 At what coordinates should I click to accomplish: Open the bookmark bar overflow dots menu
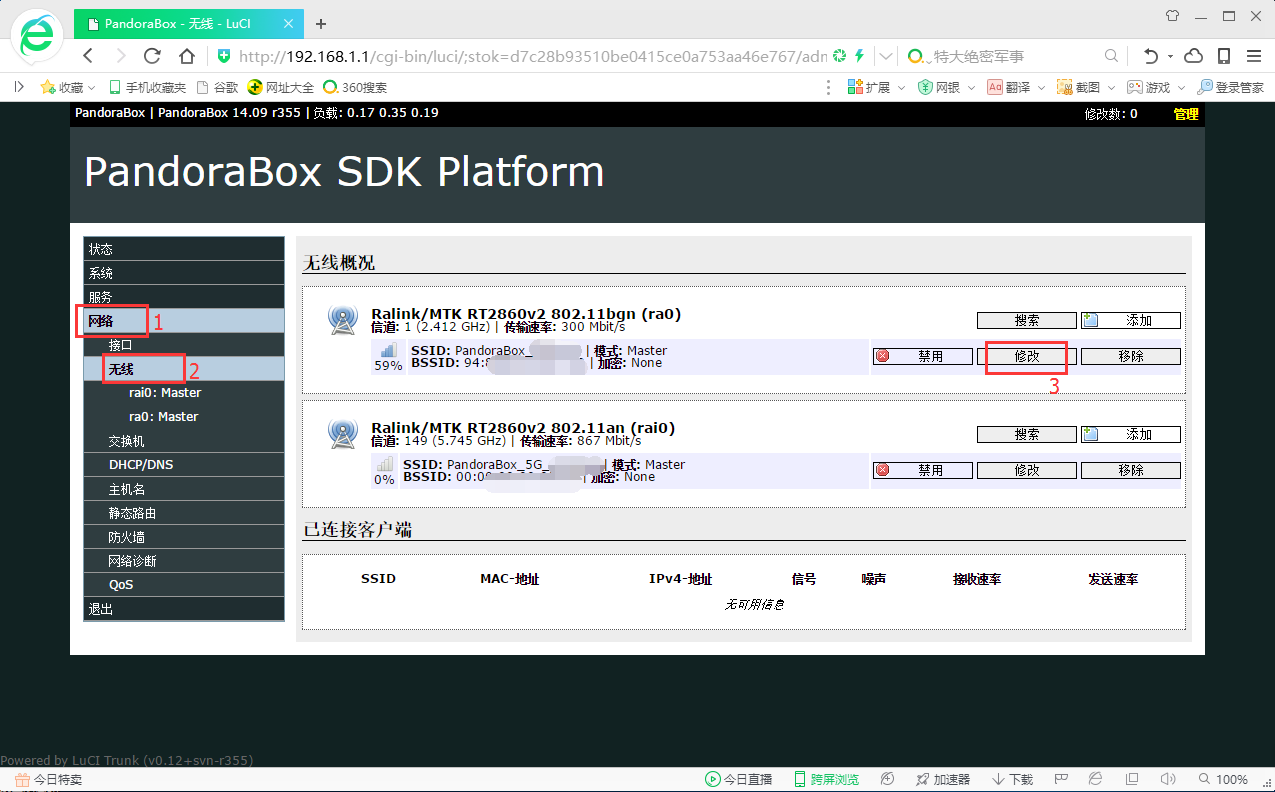pos(827,87)
